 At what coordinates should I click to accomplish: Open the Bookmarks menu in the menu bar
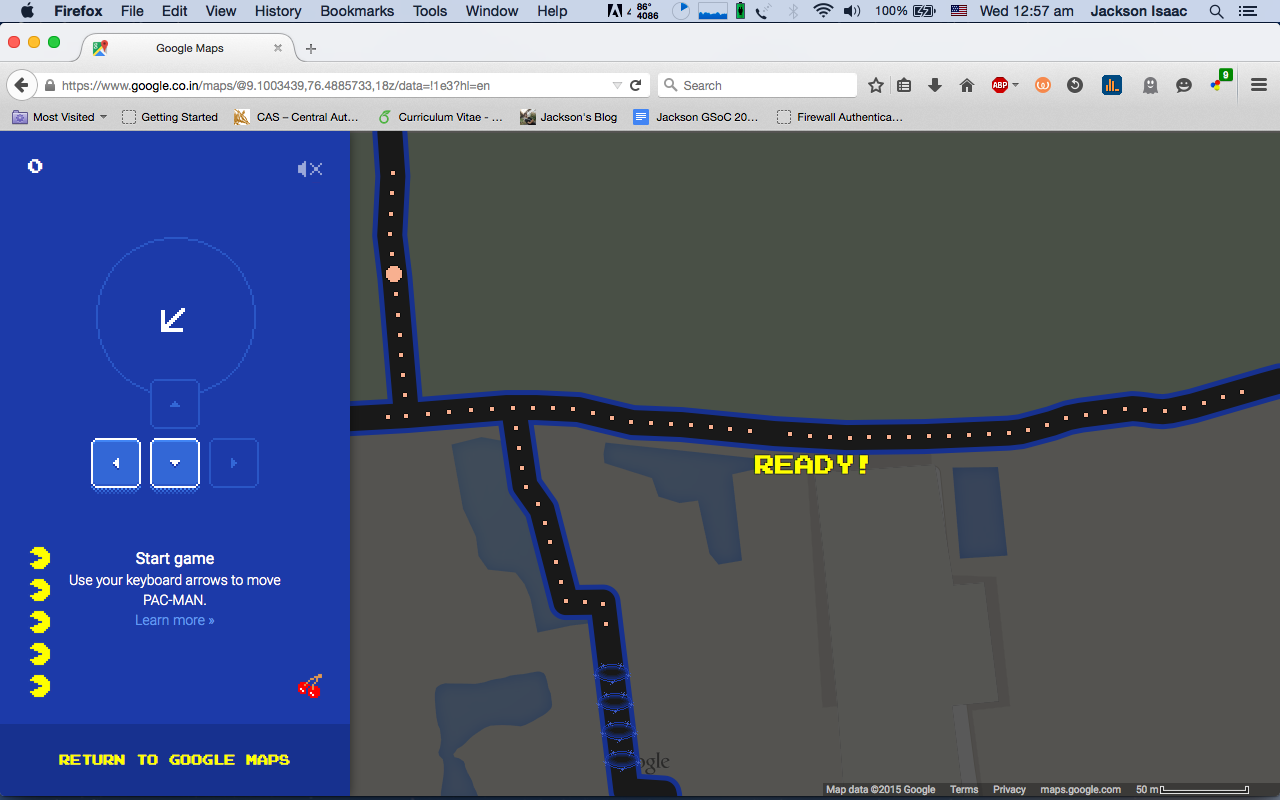tap(357, 11)
